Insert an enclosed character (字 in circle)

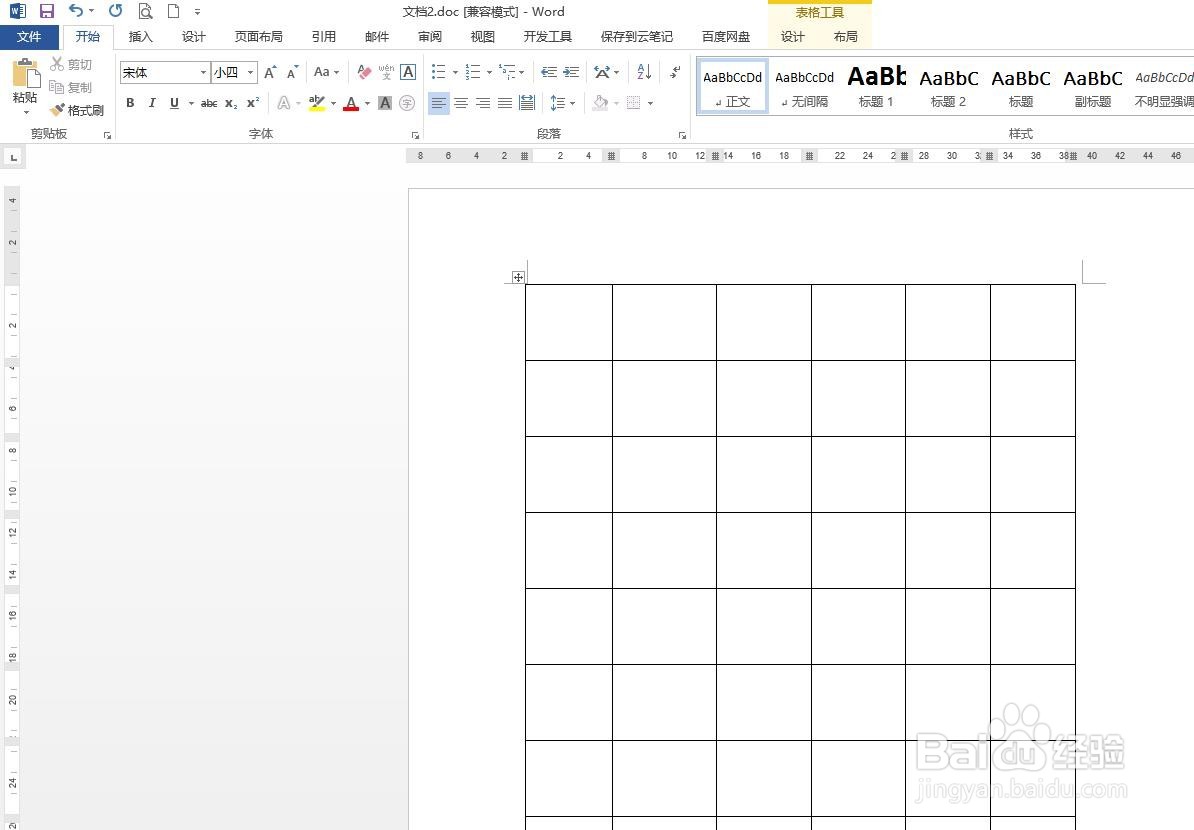pyautogui.click(x=407, y=103)
